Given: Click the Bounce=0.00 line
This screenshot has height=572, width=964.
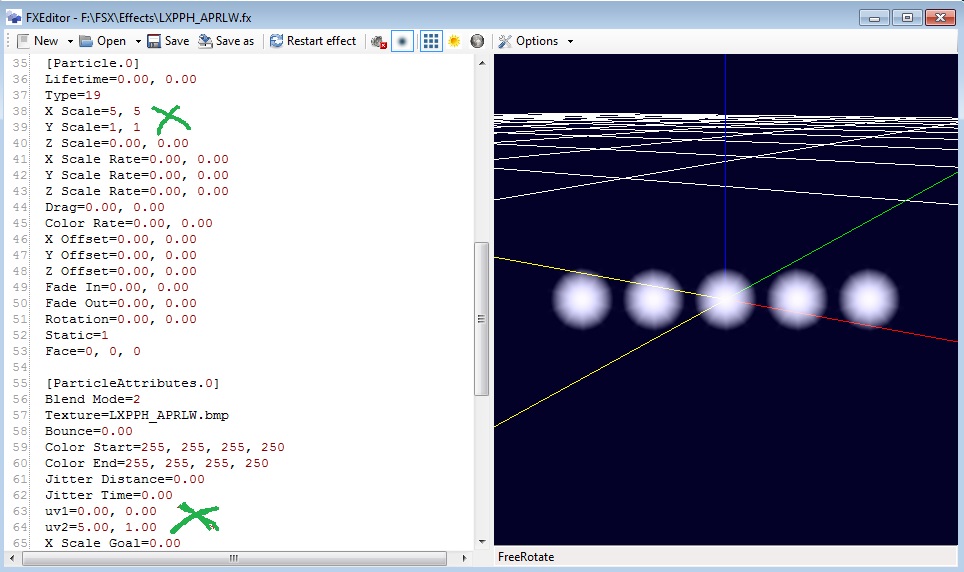Looking at the screenshot, I should 89,431.
